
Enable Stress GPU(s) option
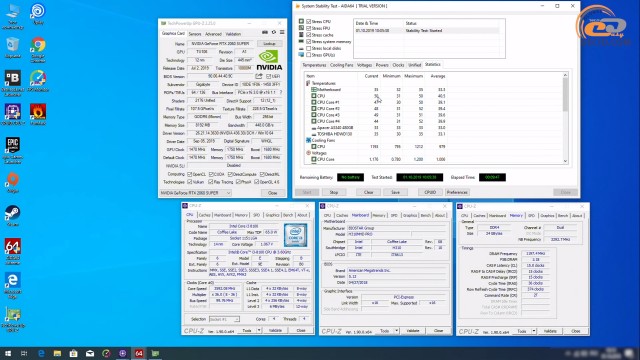309,55
